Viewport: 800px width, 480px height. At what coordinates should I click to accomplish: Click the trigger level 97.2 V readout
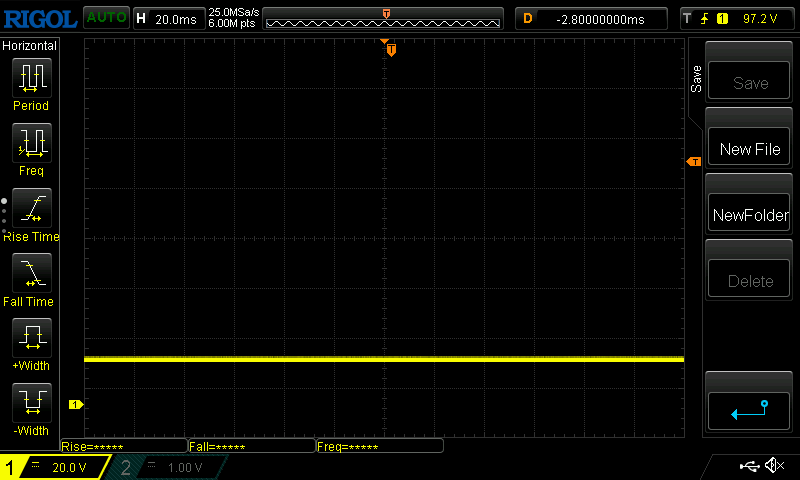(x=760, y=19)
